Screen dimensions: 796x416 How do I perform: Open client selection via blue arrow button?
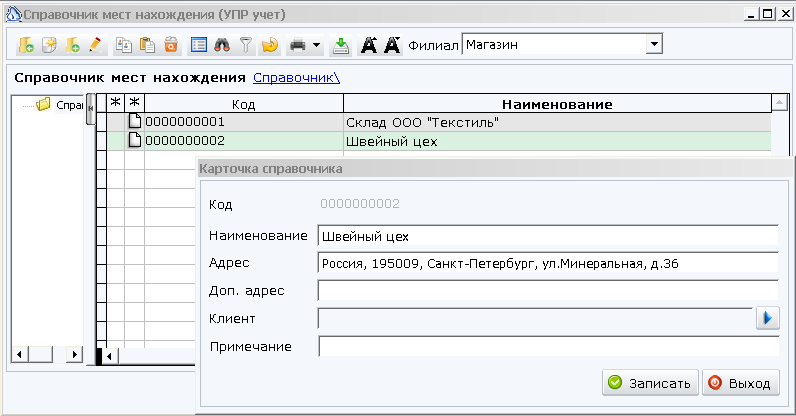(x=768, y=318)
